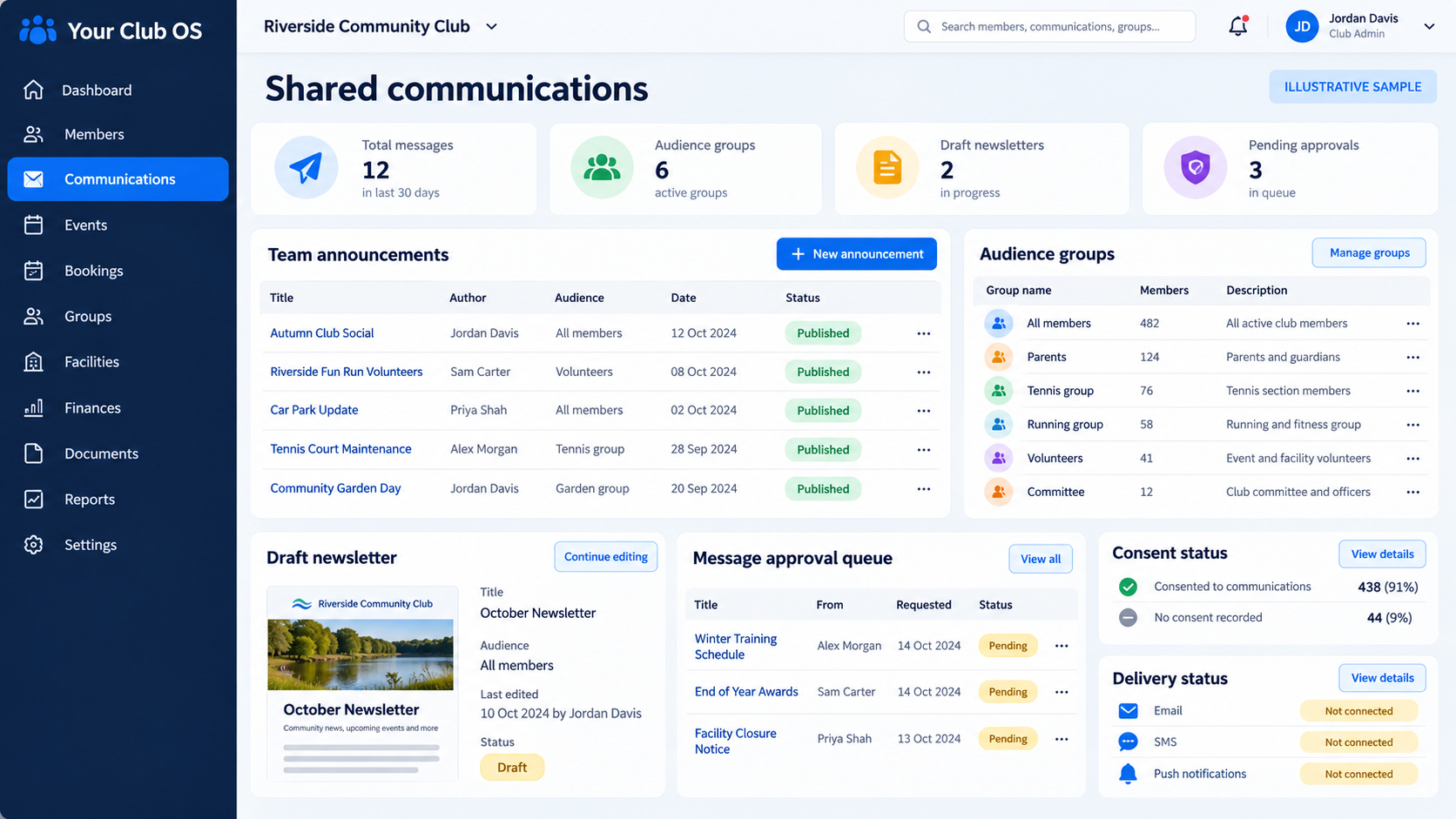Click the Your Club OS logo icon
This screenshot has width=1456, height=819.
37,30
